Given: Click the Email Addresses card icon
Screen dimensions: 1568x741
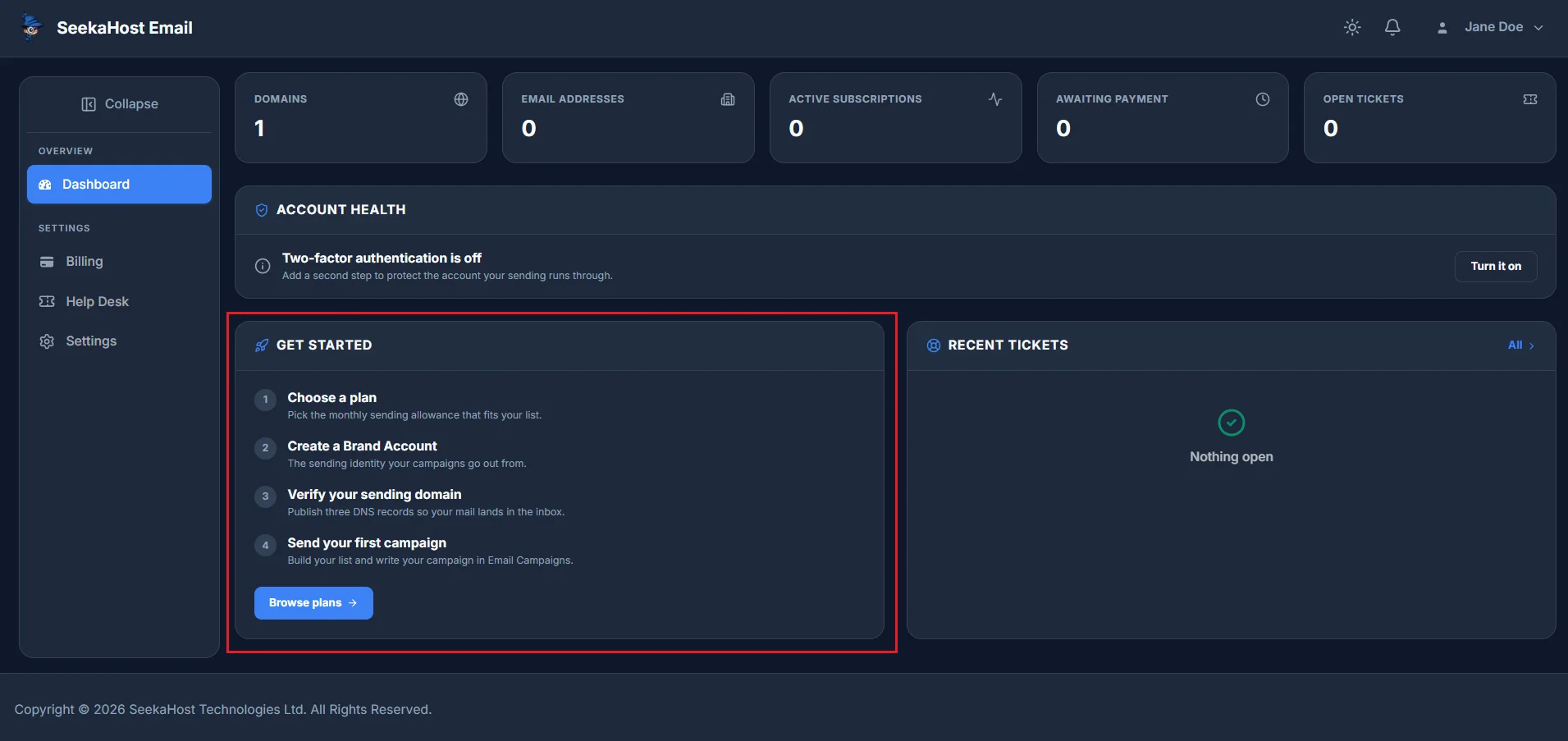Looking at the screenshot, I should click(728, 99).
